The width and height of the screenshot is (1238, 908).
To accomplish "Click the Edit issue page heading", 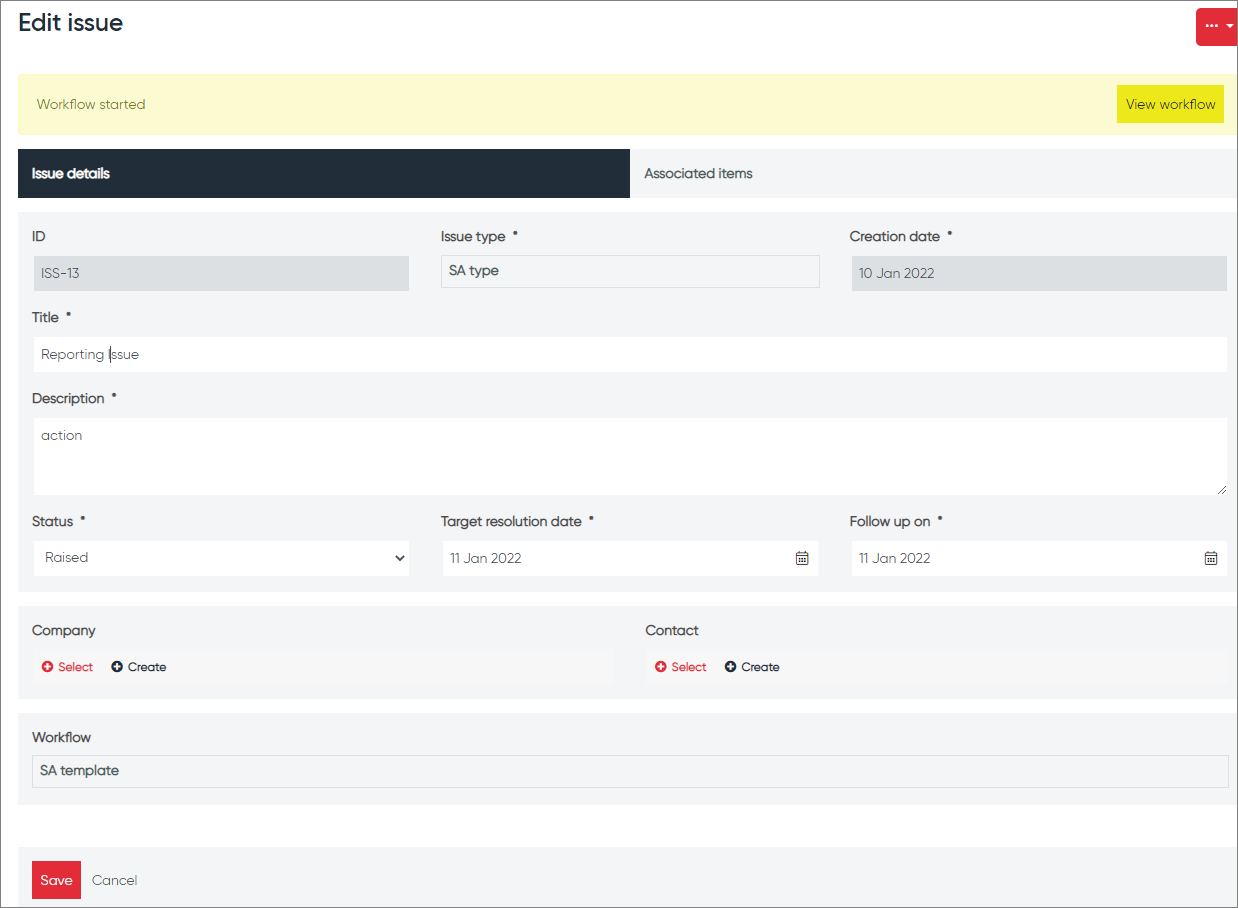I will click(71, 23).
